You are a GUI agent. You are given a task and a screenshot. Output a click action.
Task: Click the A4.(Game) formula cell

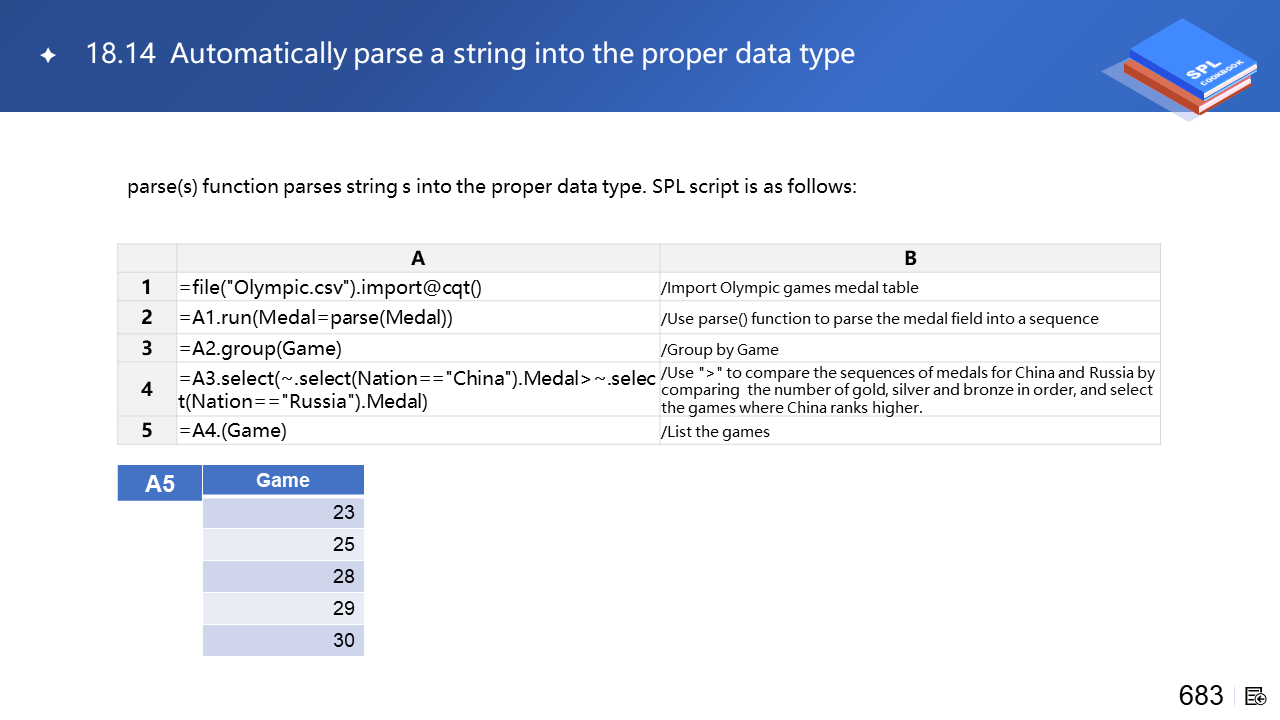418,430
